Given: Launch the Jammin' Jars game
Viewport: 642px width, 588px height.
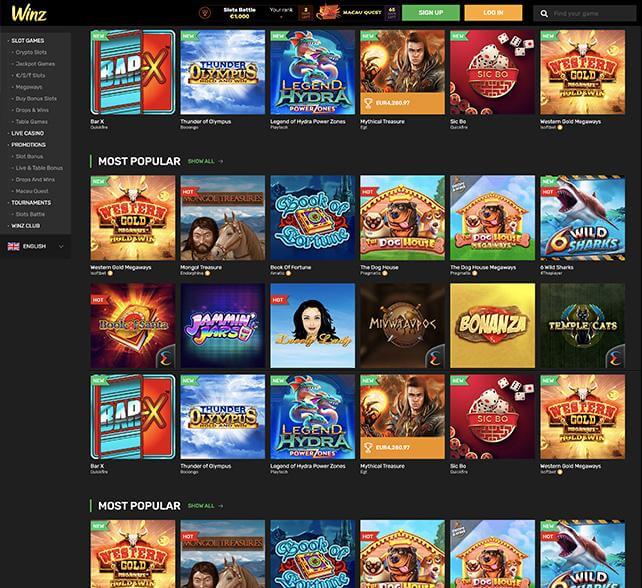Looking at the screenshot, I should pos(223,326).
